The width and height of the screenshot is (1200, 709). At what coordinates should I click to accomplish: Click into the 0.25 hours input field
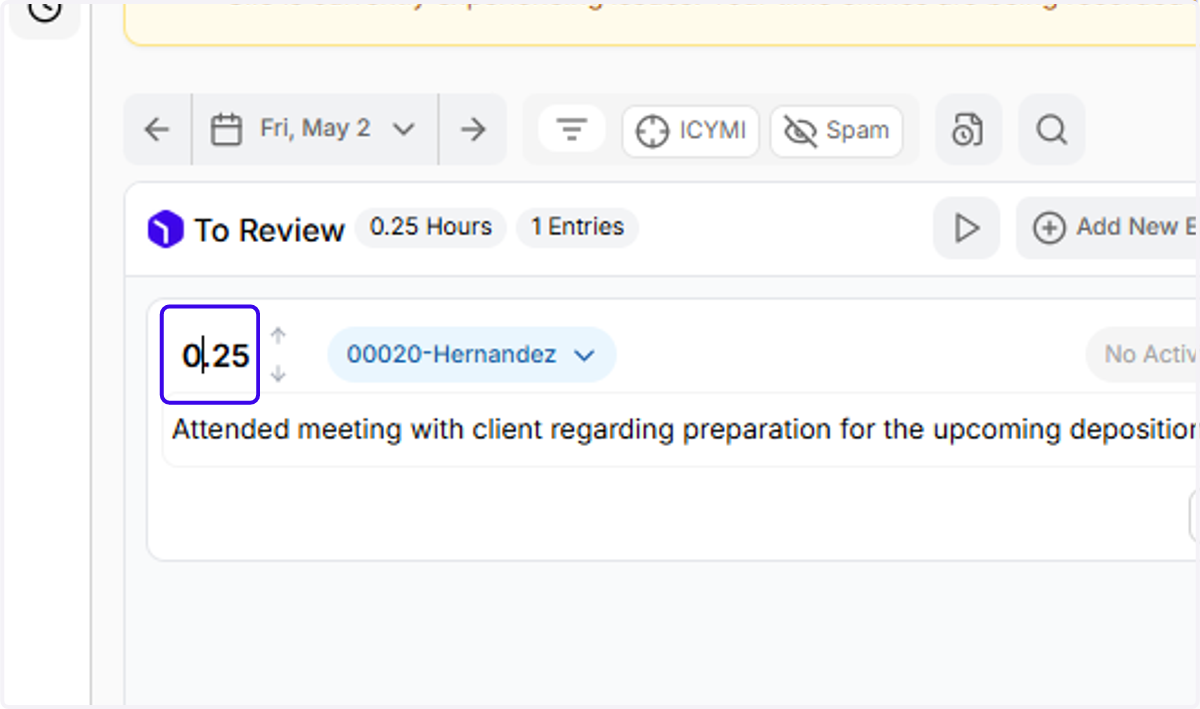tap(210, 355)
